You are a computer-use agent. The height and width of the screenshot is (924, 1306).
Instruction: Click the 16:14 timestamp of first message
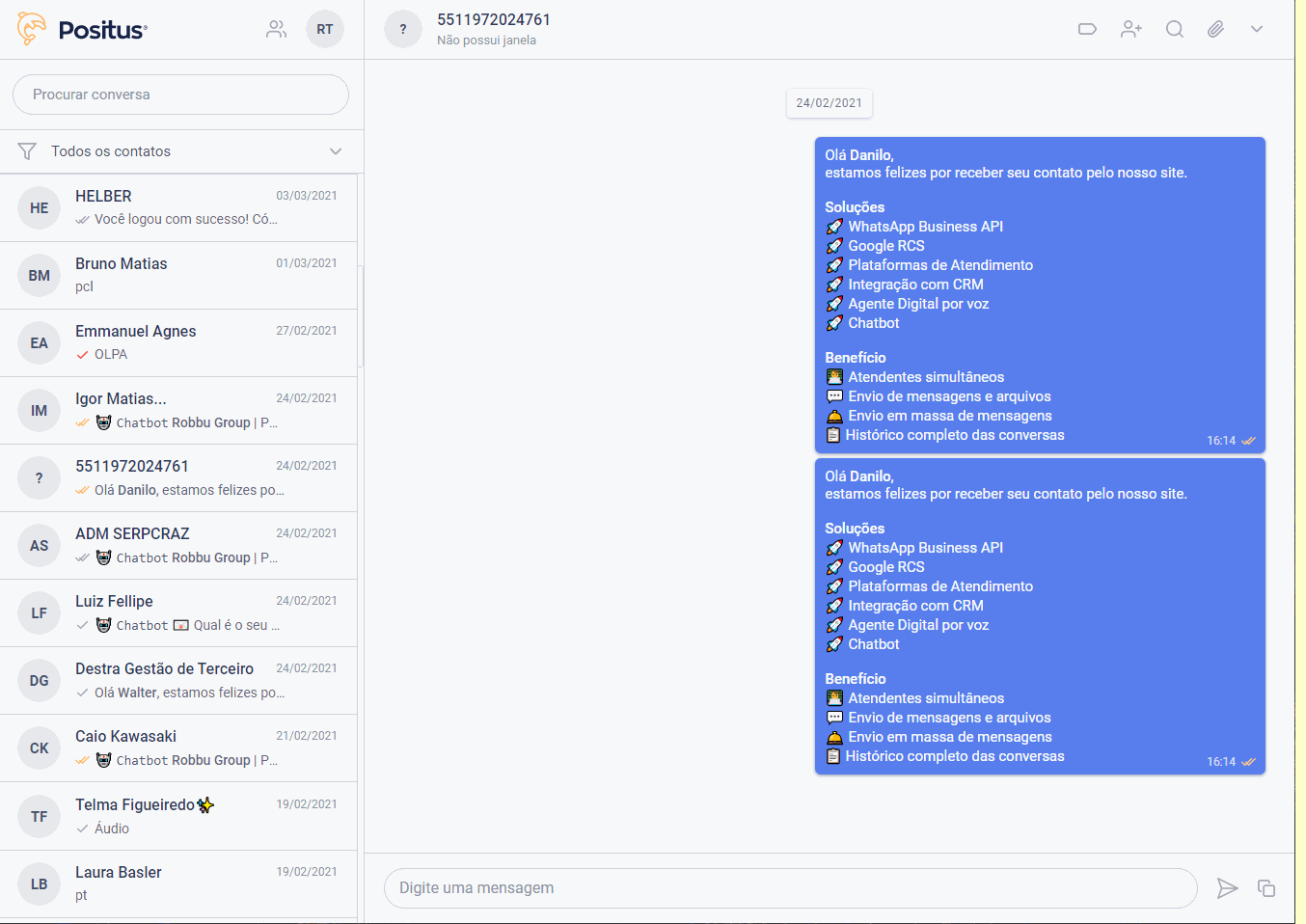pos(1221,441)
